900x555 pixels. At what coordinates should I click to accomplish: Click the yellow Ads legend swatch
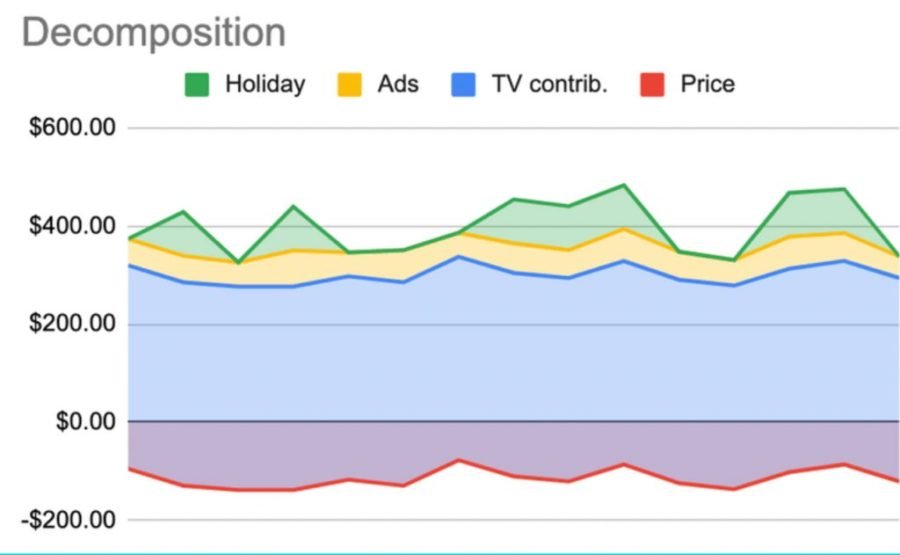[x=350, y=84]
